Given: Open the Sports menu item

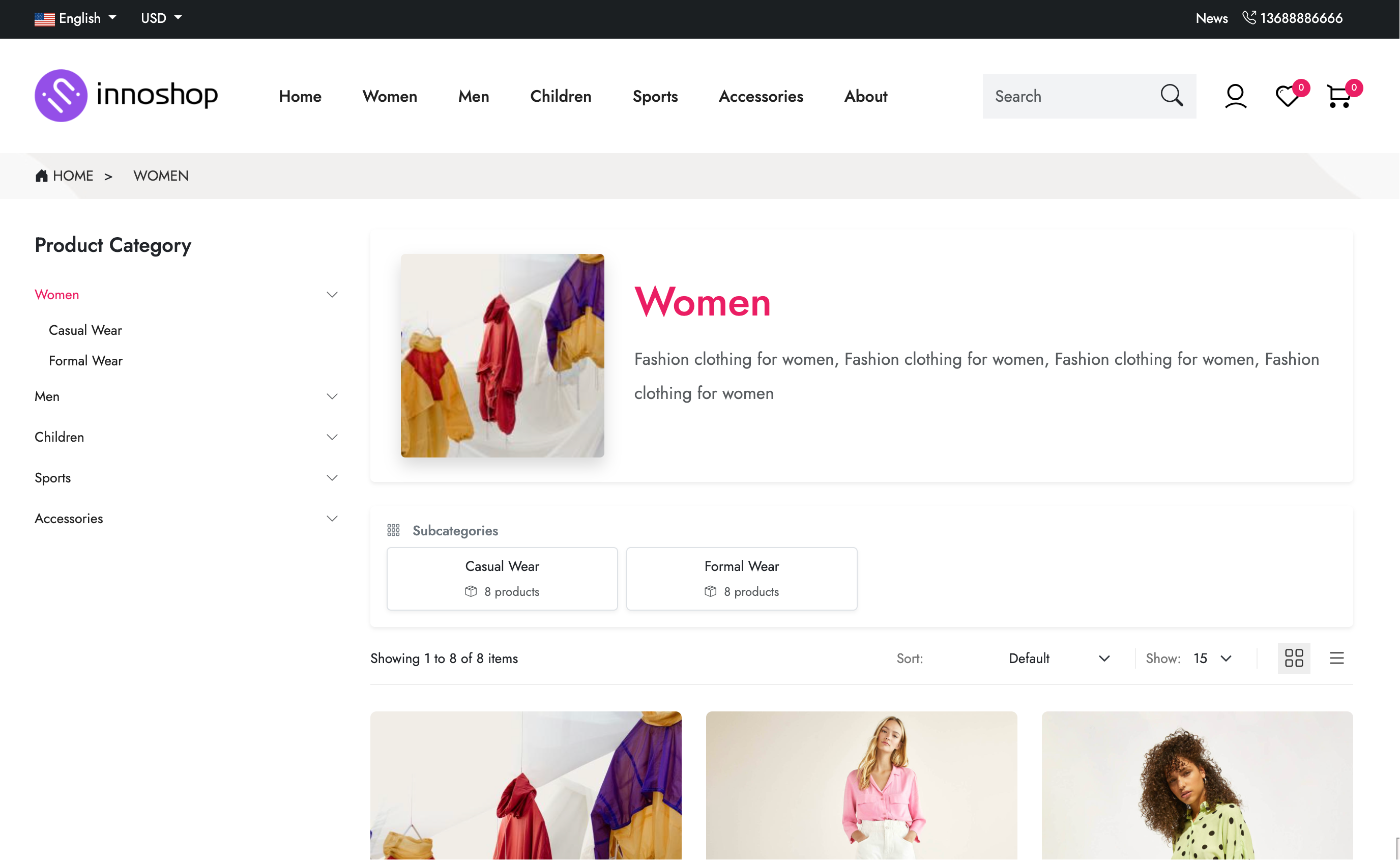Looking at the screenshot, I should [x=655, y=96].
